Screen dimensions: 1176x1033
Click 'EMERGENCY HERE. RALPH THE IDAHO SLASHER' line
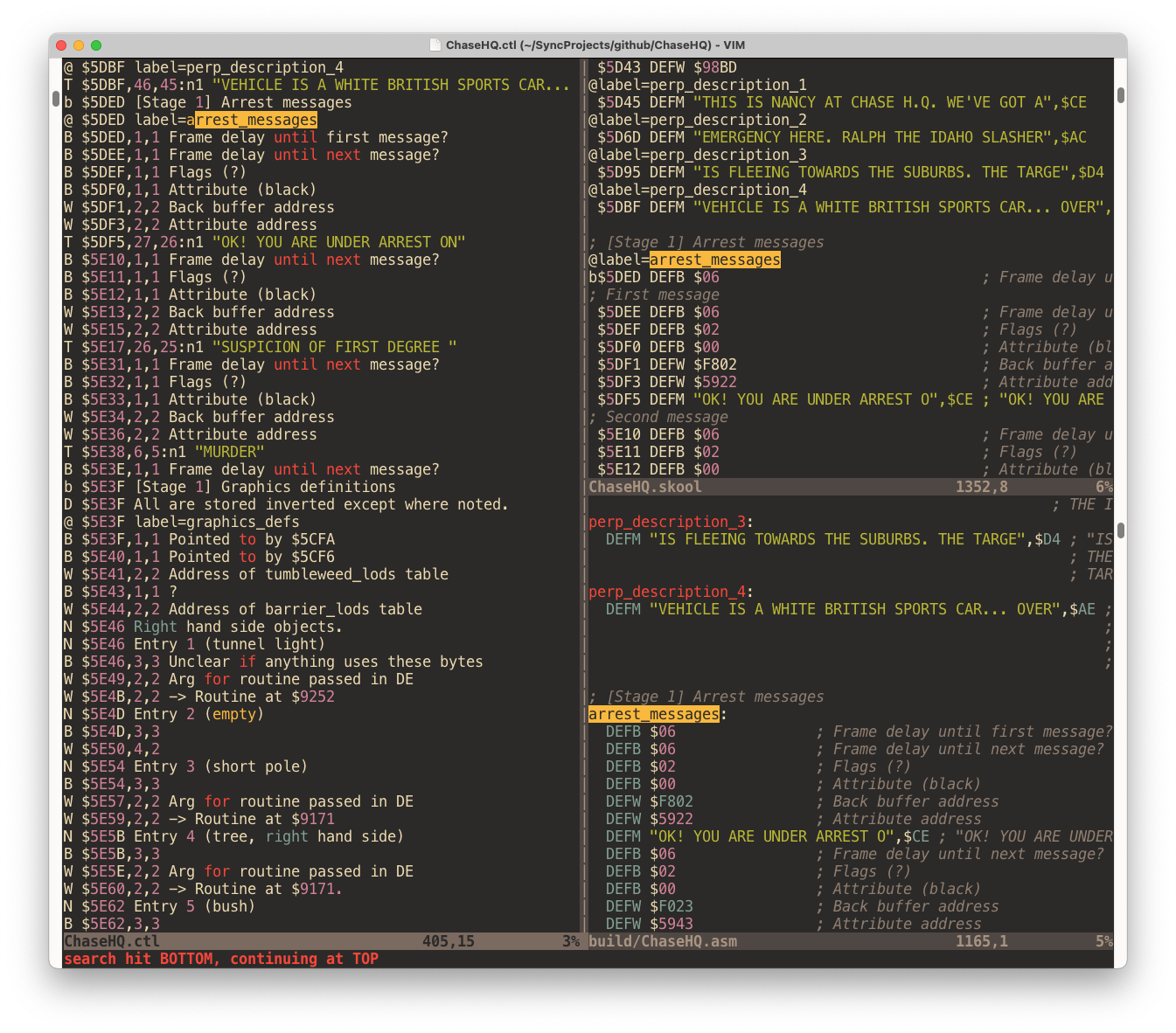coord(842,137)
